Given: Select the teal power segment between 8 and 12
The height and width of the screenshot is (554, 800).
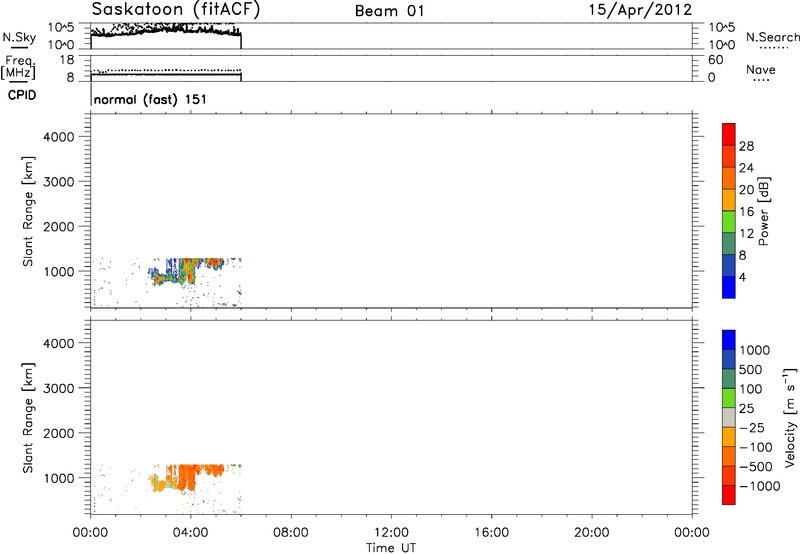Looking at the screenshot, I should 729,243.
